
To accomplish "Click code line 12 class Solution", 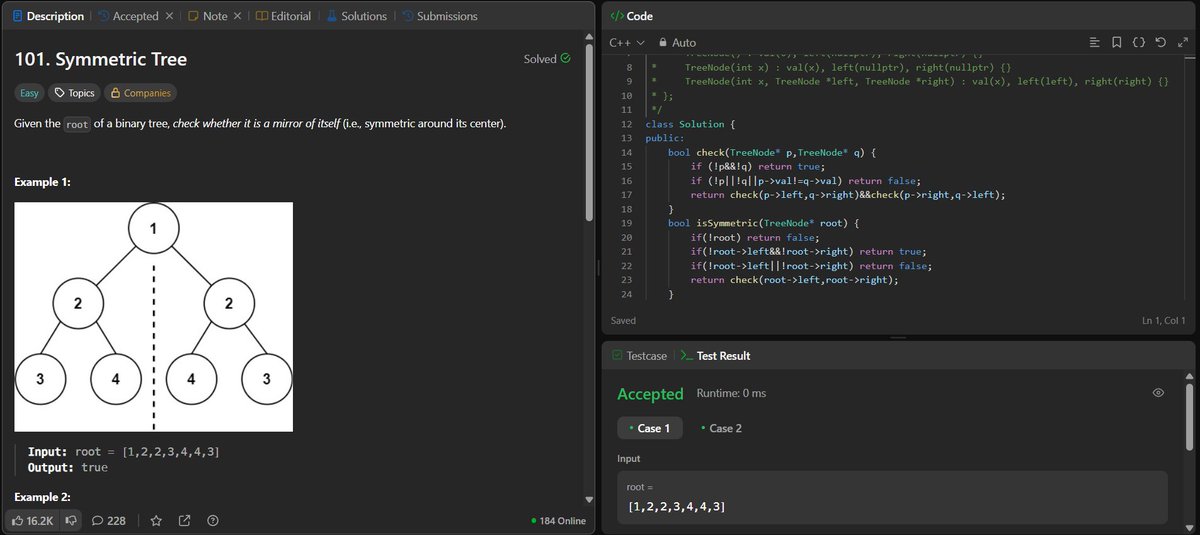I will pos(691,124).
